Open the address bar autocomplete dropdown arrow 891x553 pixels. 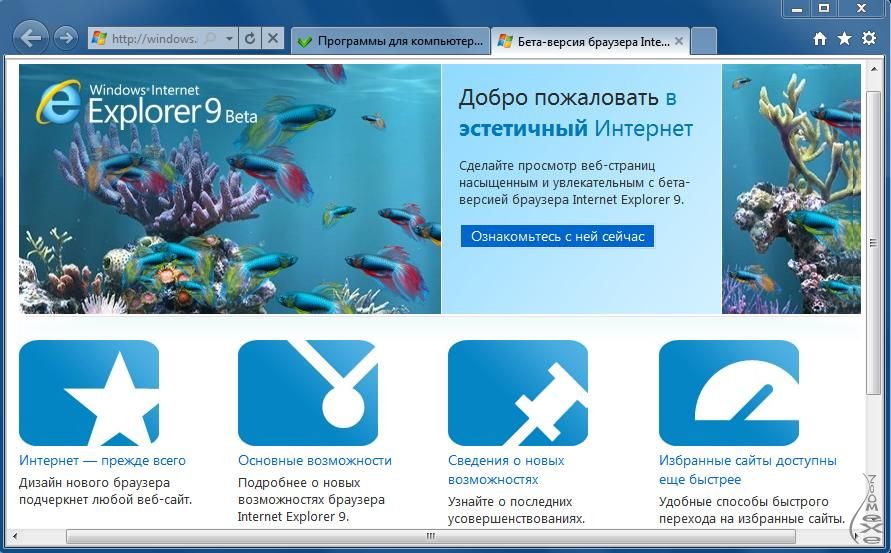coord(229,39)
